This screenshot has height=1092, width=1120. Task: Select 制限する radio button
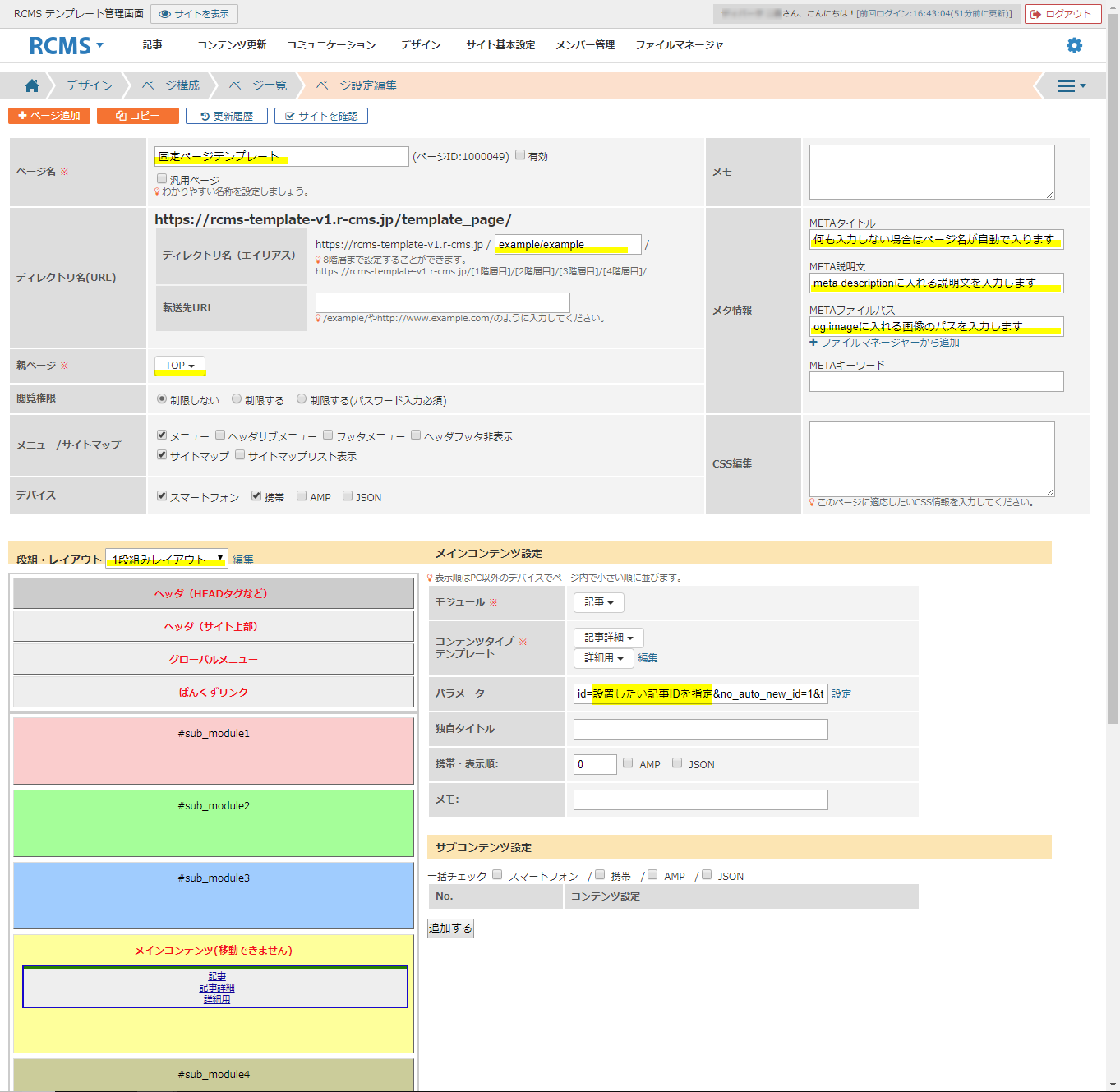click(237, 399)
